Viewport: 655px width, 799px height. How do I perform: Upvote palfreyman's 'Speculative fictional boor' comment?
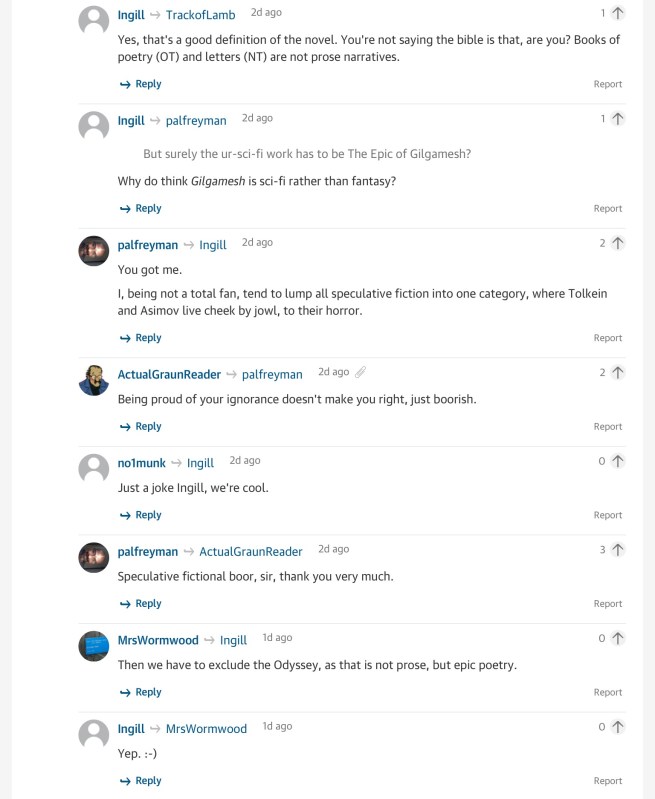[x=617, y=550]
